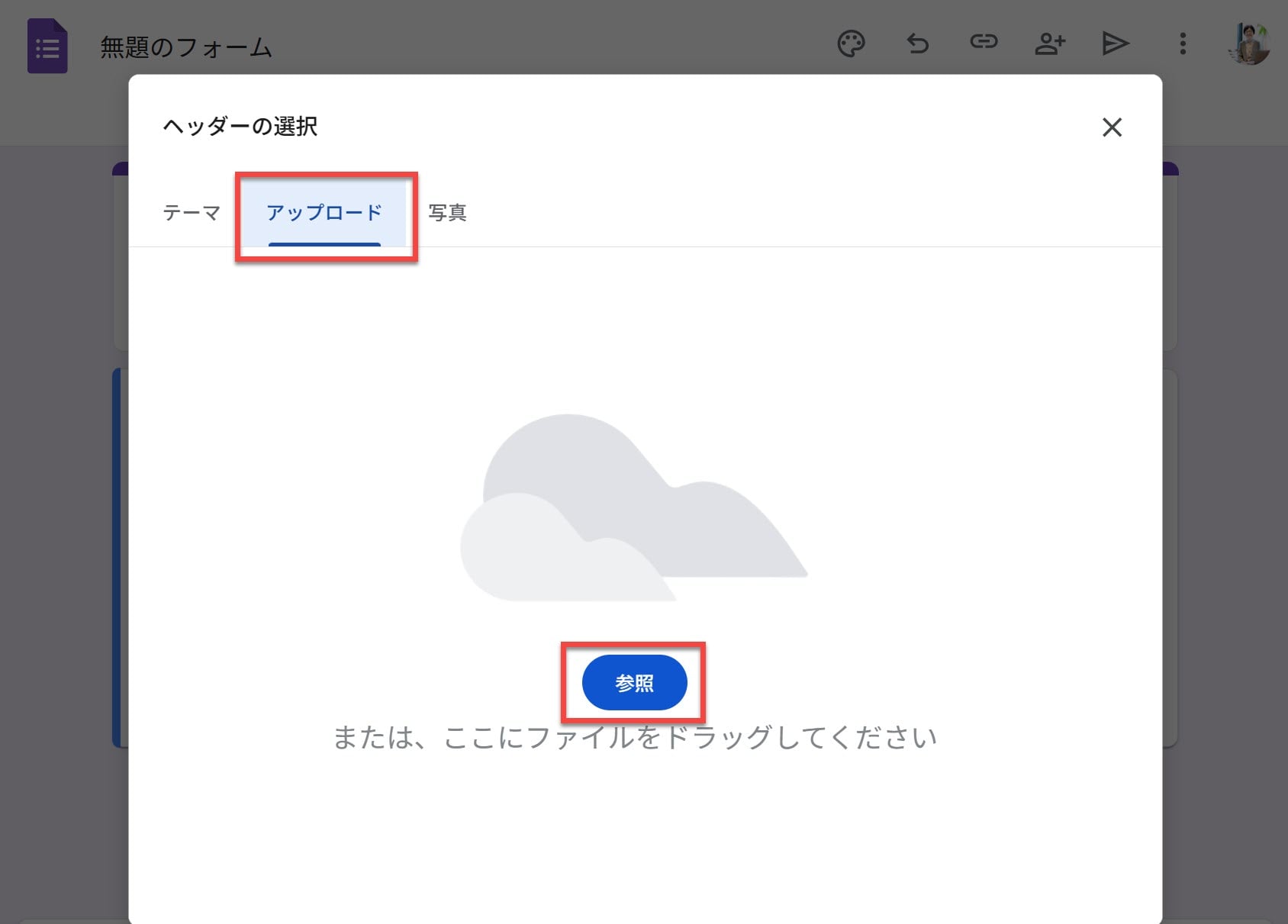
Task: Click the link icon in toolbar
Action: [x=984, y=42]
